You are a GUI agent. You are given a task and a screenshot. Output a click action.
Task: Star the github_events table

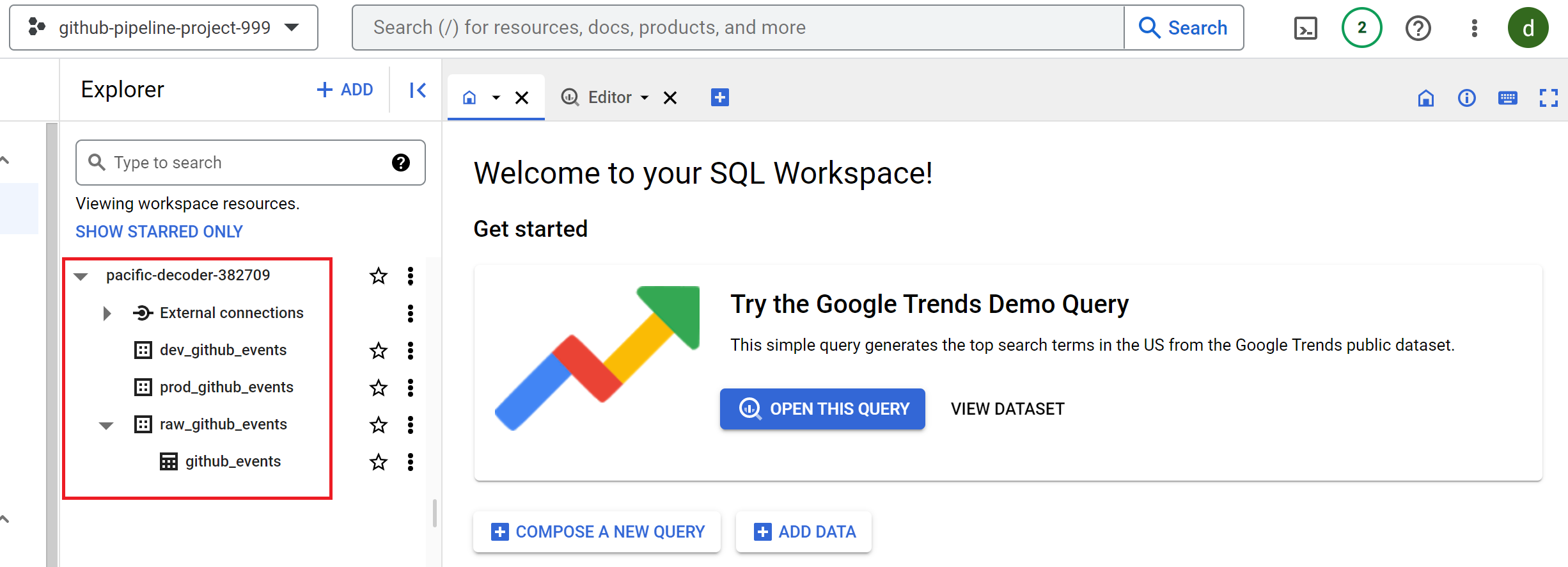click(x=379, y=461)
